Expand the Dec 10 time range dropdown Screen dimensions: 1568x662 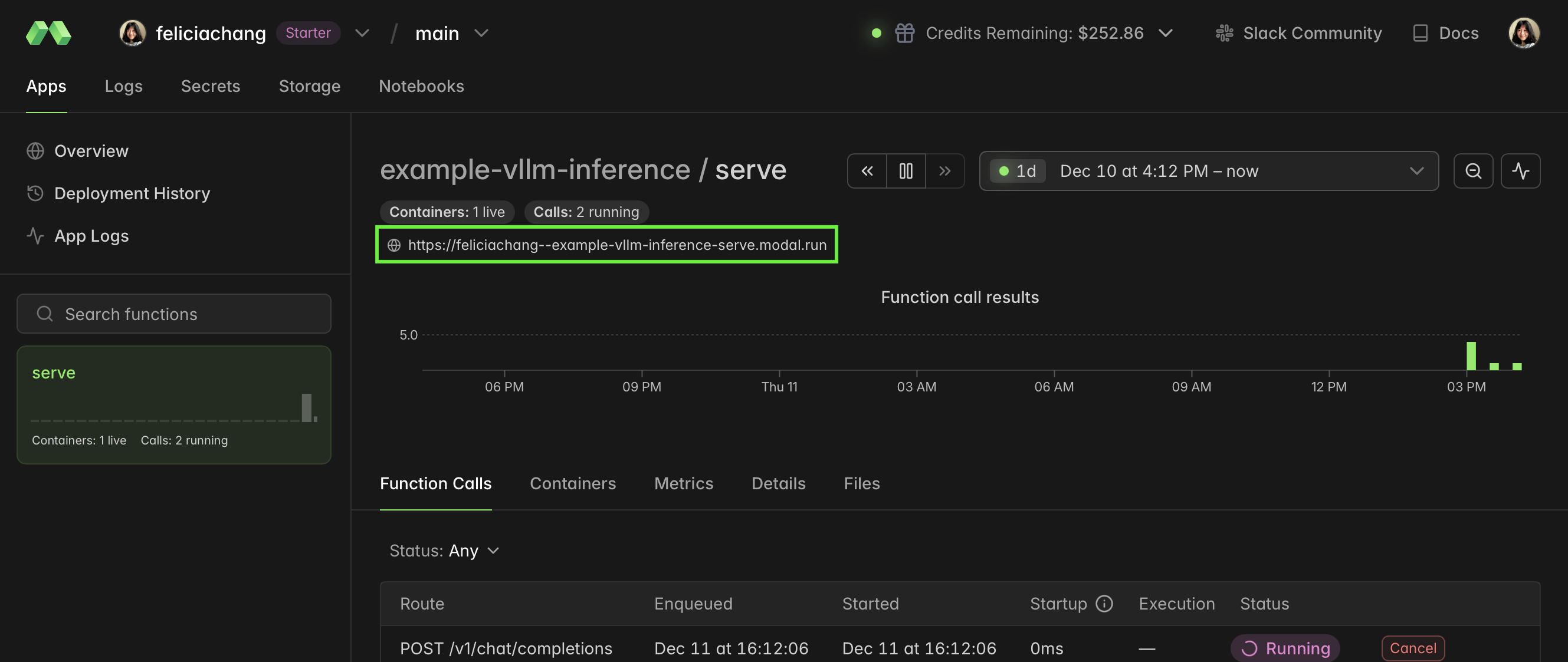(x=1416, y=171)
